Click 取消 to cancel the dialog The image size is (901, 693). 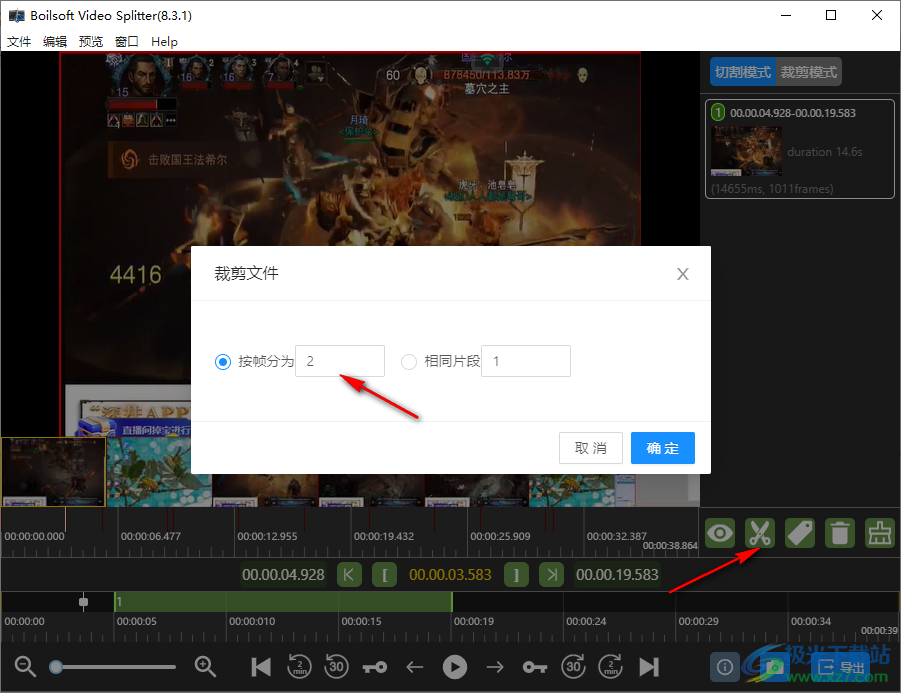point(591,448)
